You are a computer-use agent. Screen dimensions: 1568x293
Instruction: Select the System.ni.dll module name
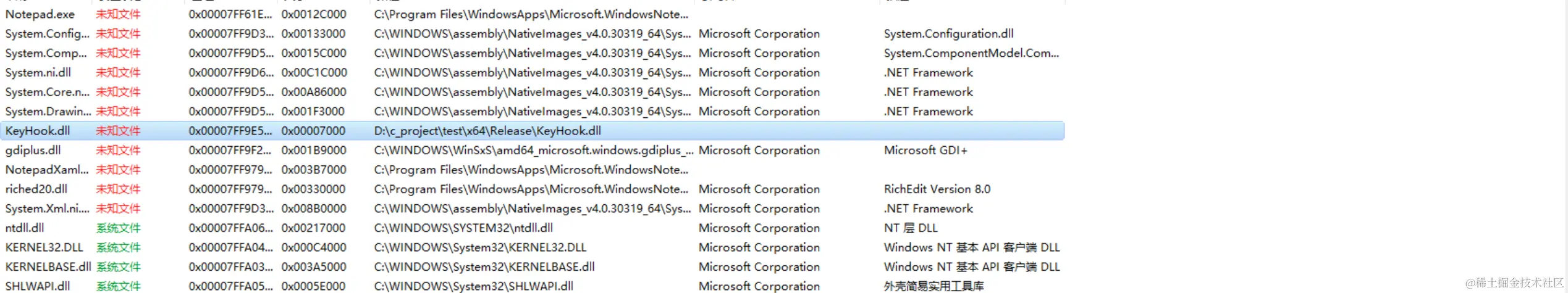[x=38, y=72]
